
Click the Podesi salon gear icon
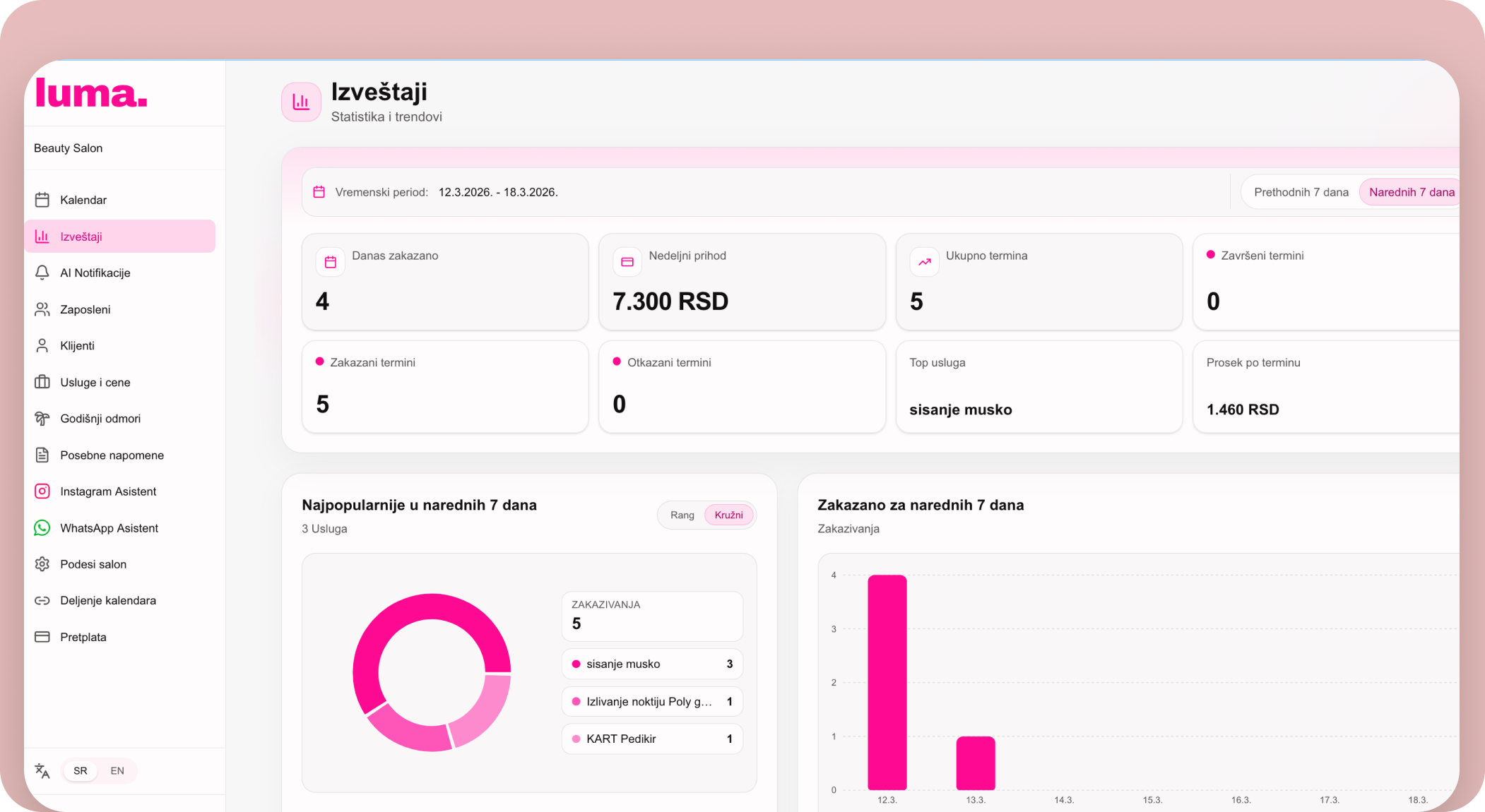(42, 564)
